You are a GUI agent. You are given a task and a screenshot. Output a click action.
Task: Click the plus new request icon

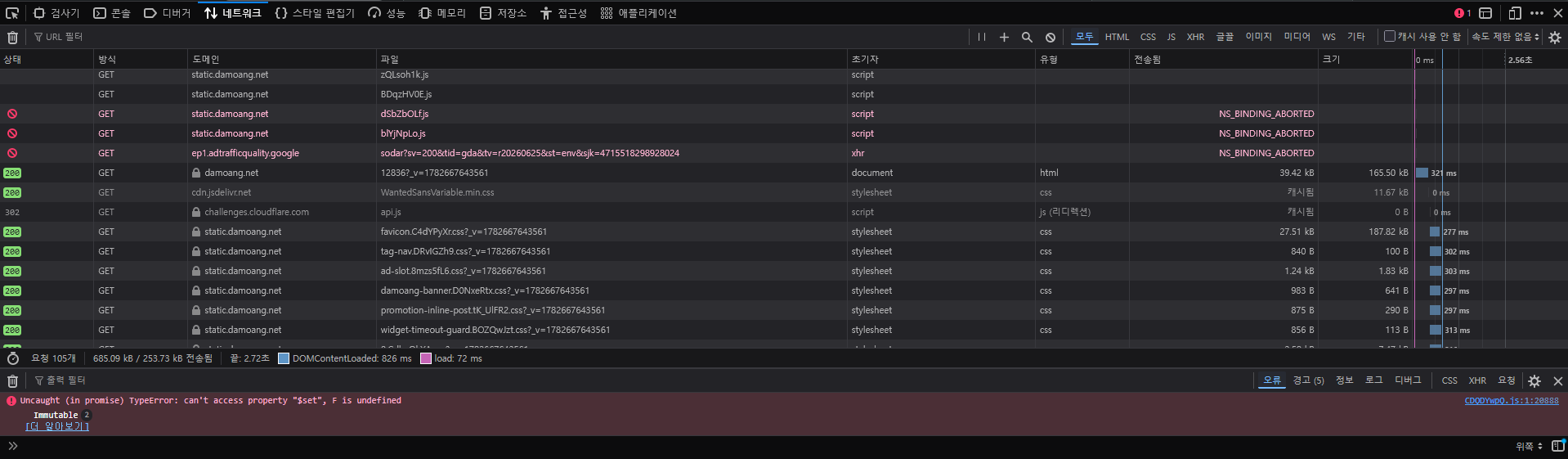(1004, 37)
